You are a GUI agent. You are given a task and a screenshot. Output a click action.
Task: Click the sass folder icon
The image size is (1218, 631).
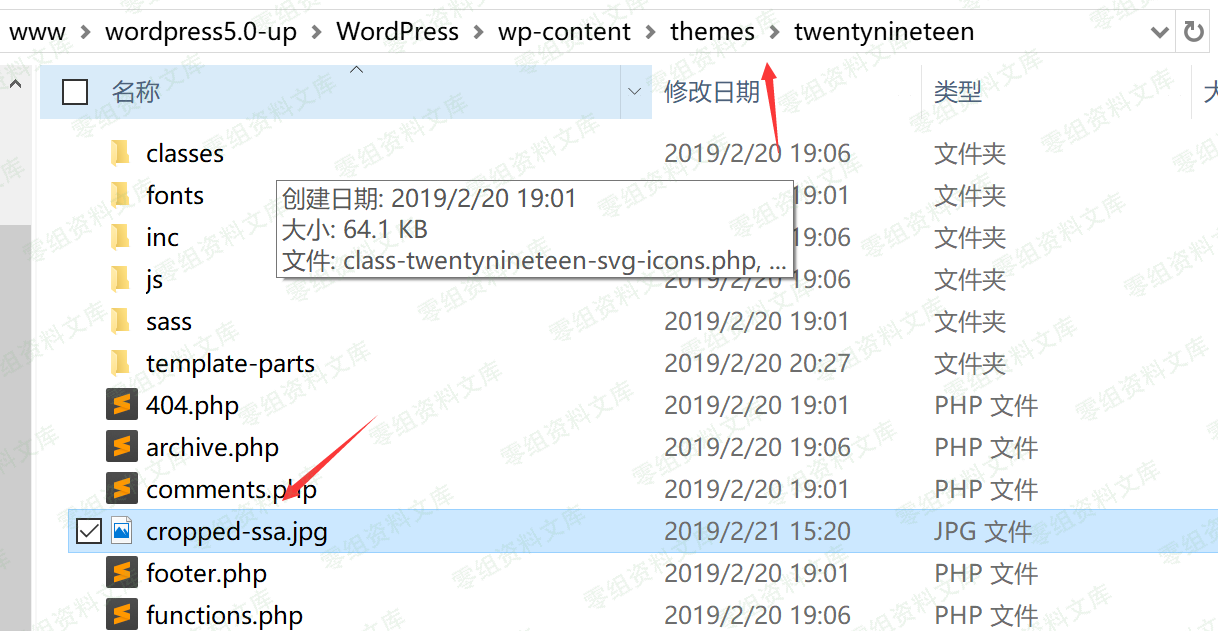121,321
